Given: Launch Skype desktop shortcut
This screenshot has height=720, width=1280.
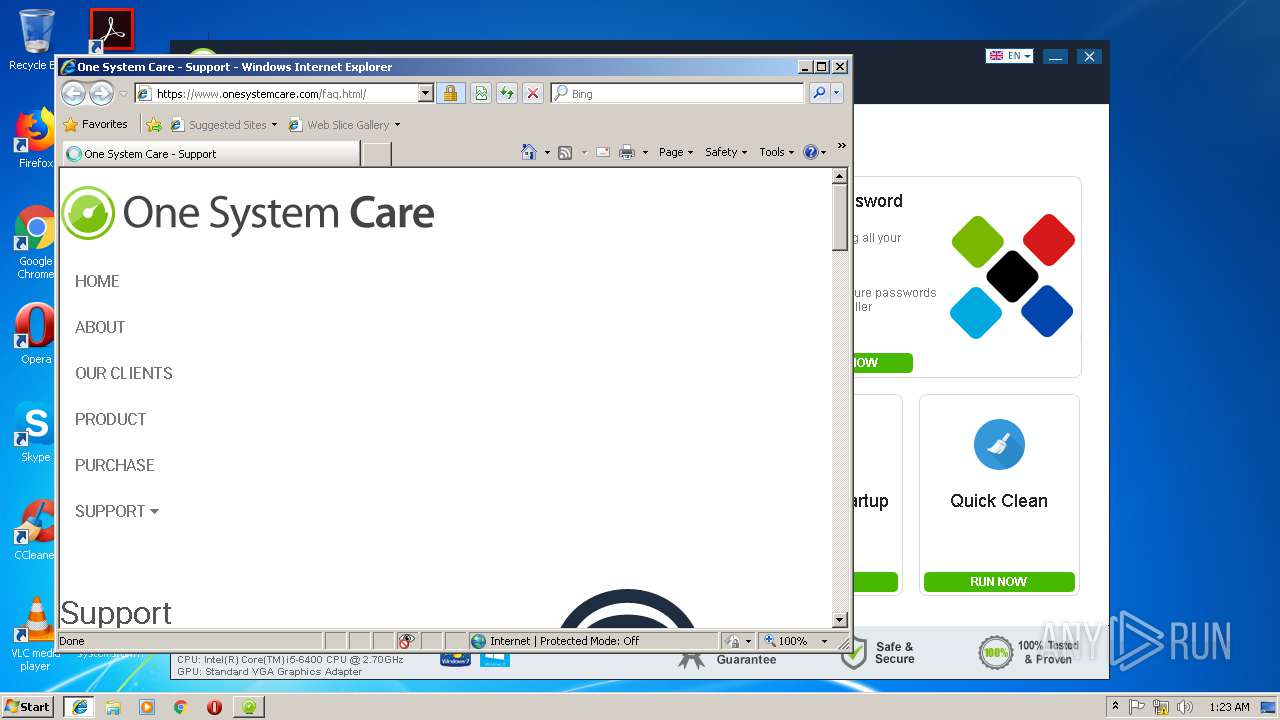Looking at the screenshot, I should pyautogui.click(x=35, y=432).
